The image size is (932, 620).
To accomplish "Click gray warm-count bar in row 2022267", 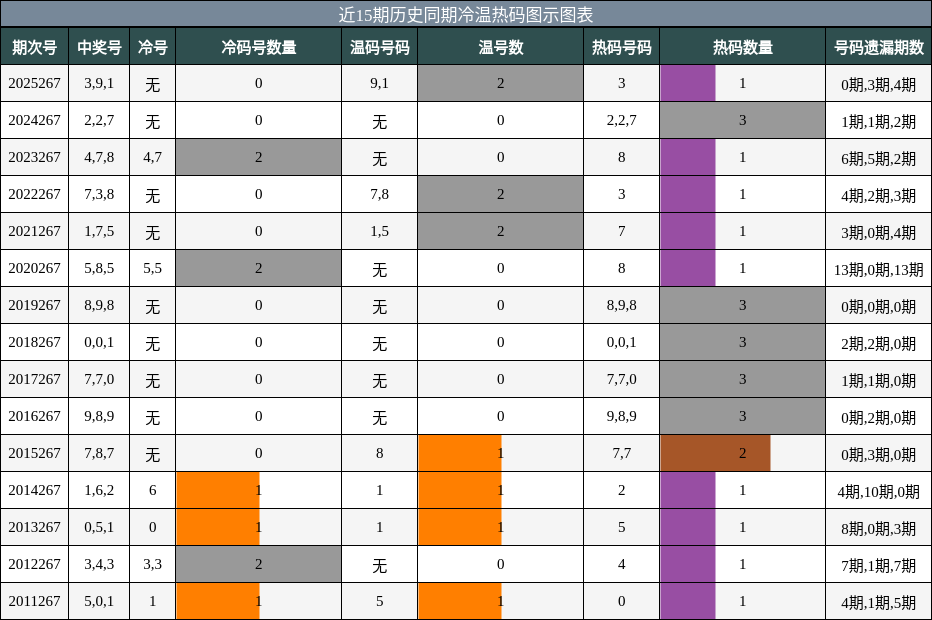I will (500, 194).
